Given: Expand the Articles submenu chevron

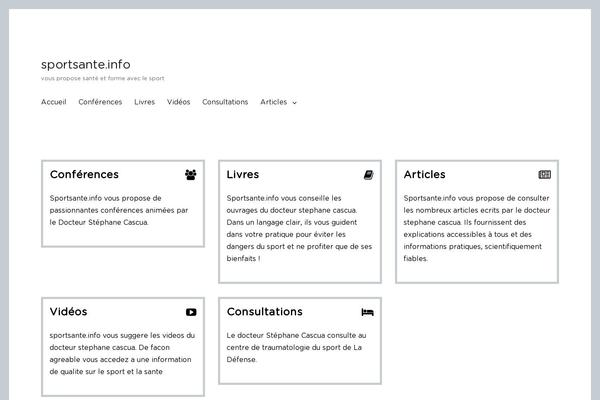Looking at the screenshot, I should click(294, 103).
